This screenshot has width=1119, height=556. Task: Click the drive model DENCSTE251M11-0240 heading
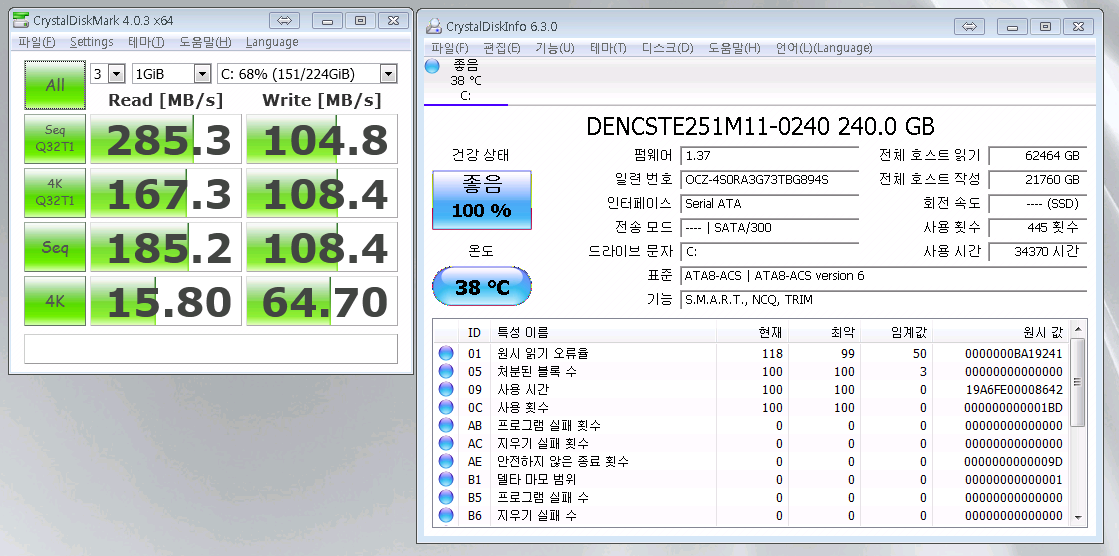(x=761, y=126)
